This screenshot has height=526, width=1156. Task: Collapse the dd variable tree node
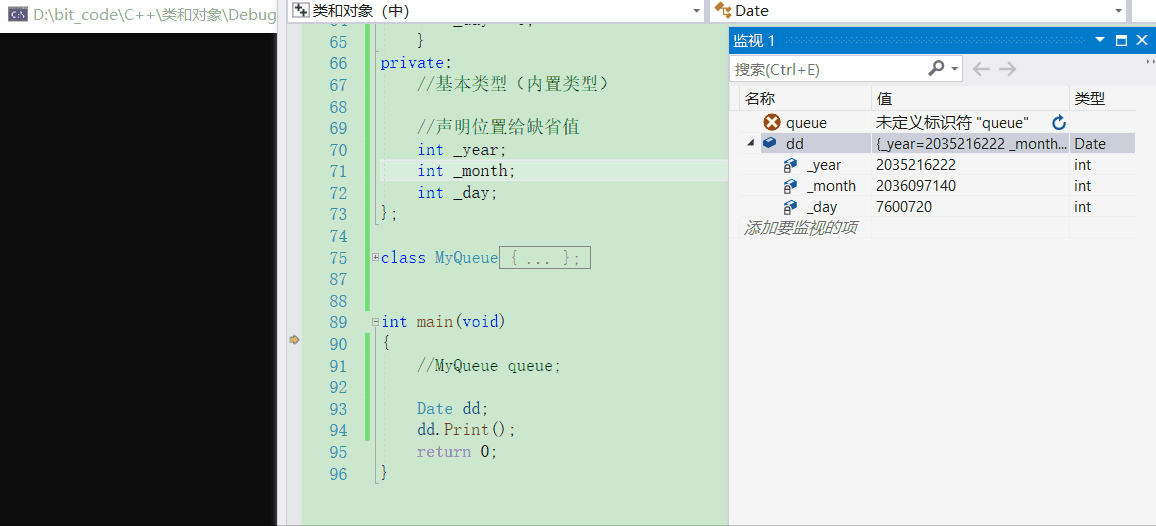pos(751,144)
